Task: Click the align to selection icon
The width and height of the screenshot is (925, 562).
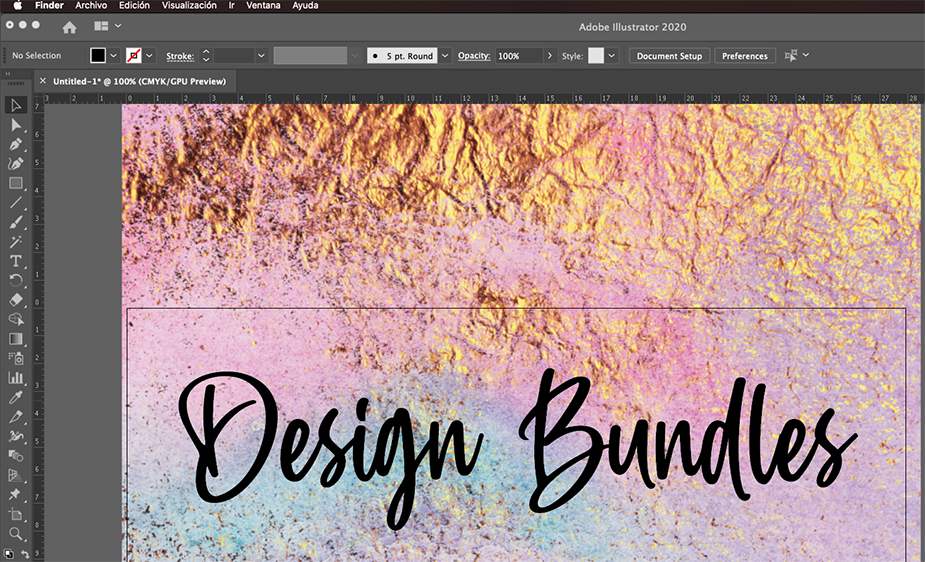Action: click(x=791, y=55)
